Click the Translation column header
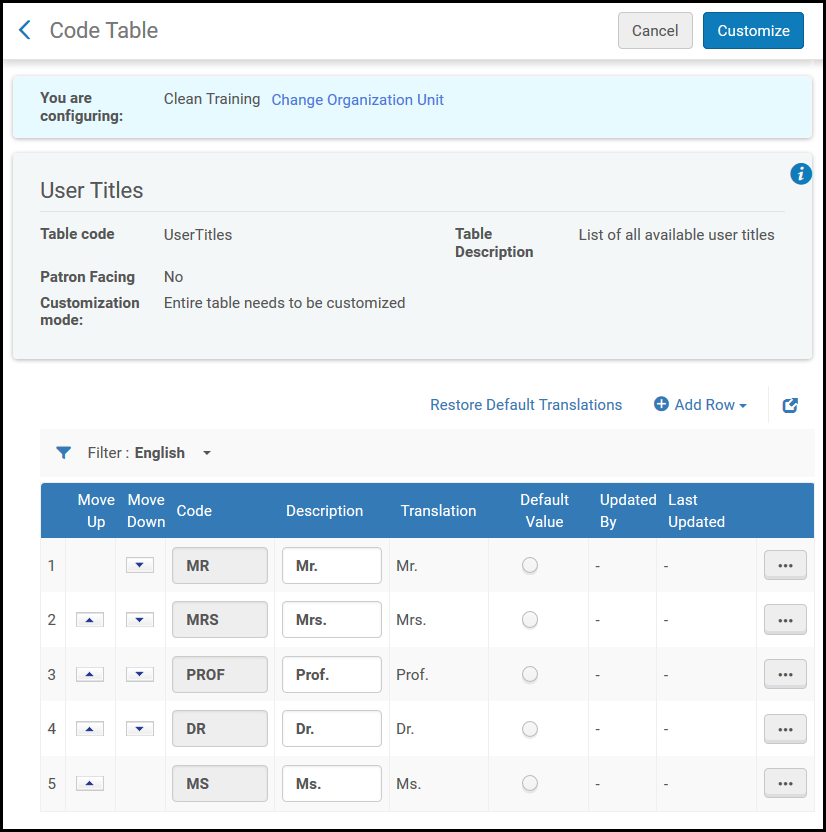826x832 pixels. pyautogui.click(x=438, y=510)
